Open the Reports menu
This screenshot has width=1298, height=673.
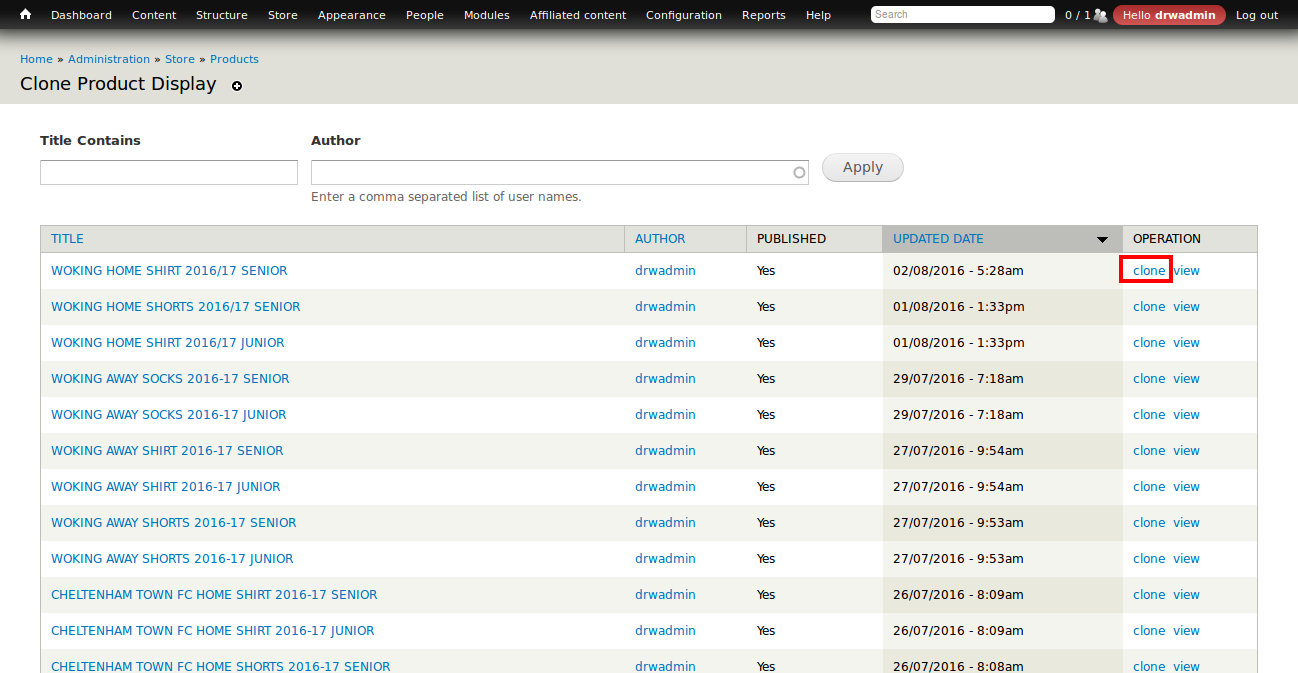pos(763,14)
